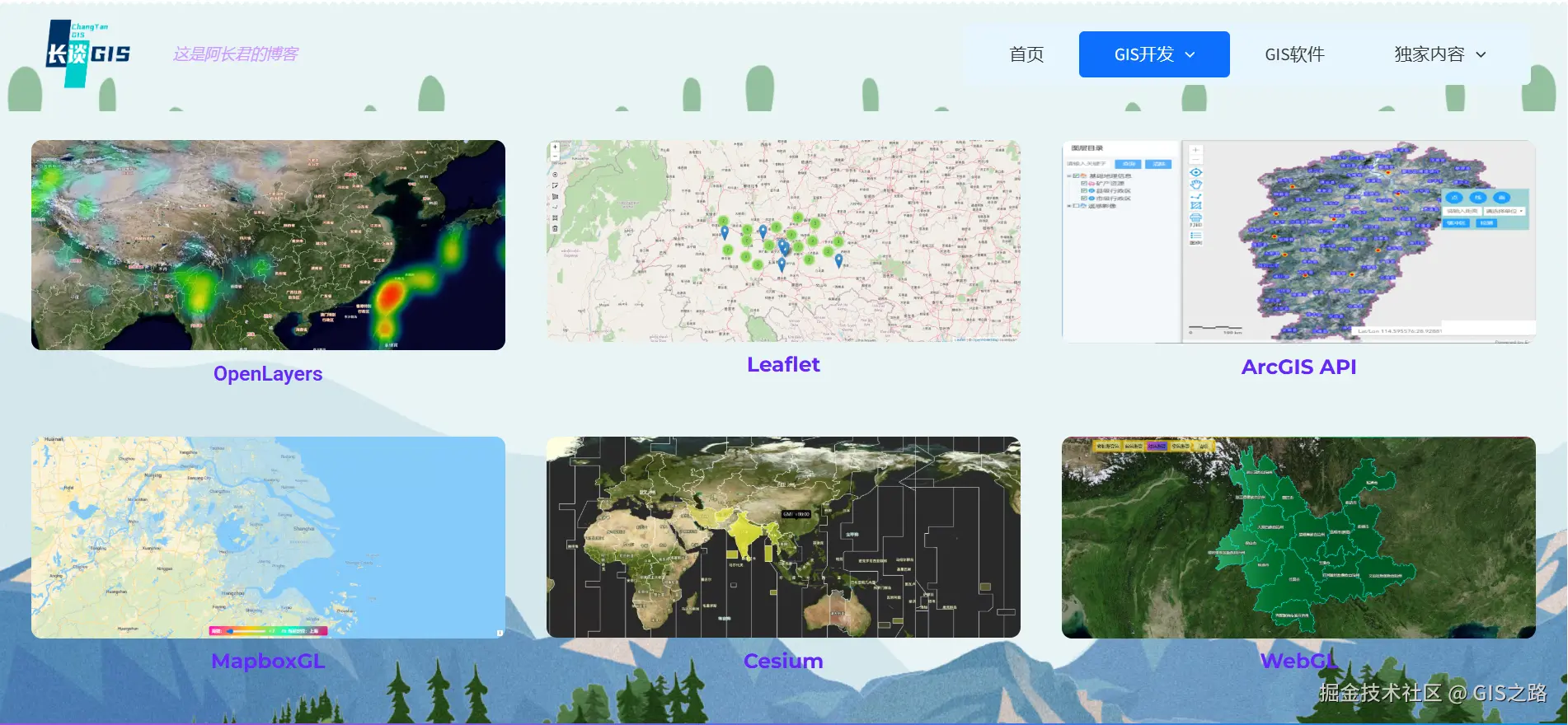Follow the OpenLayers link
The image size is (1568, 725).
[x=268, y=373]
